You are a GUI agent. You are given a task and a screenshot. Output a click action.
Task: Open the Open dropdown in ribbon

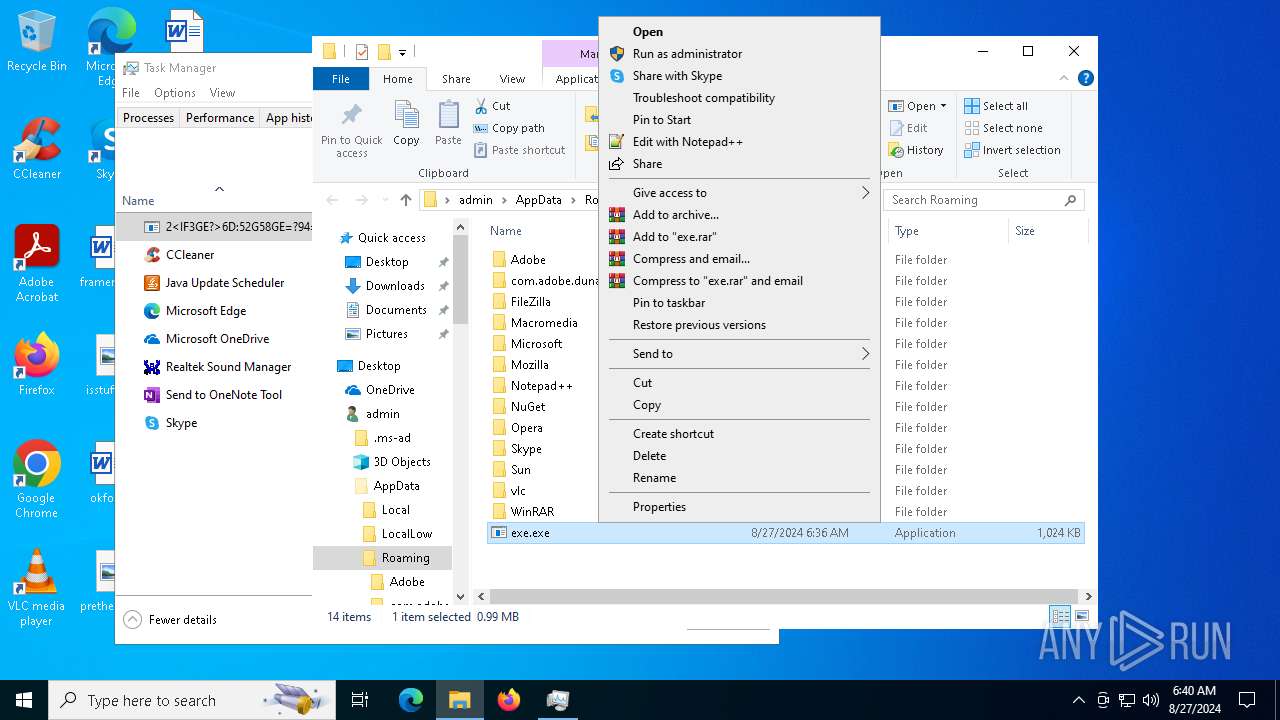[917, 106]
